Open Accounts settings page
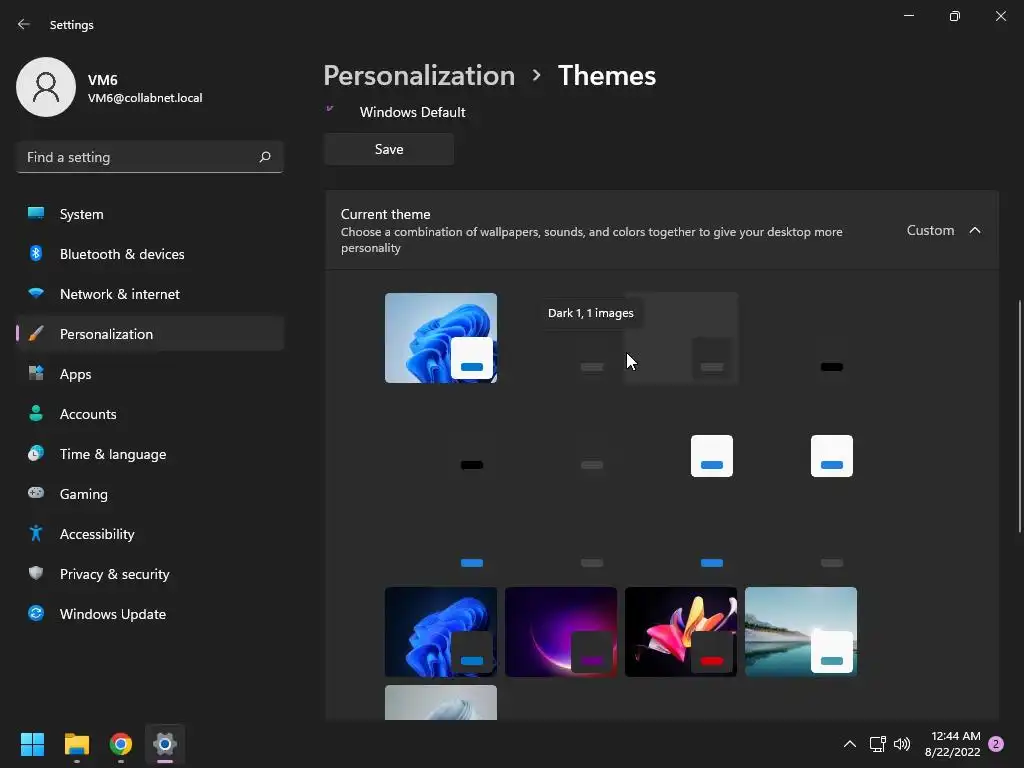 pos(150,414)
